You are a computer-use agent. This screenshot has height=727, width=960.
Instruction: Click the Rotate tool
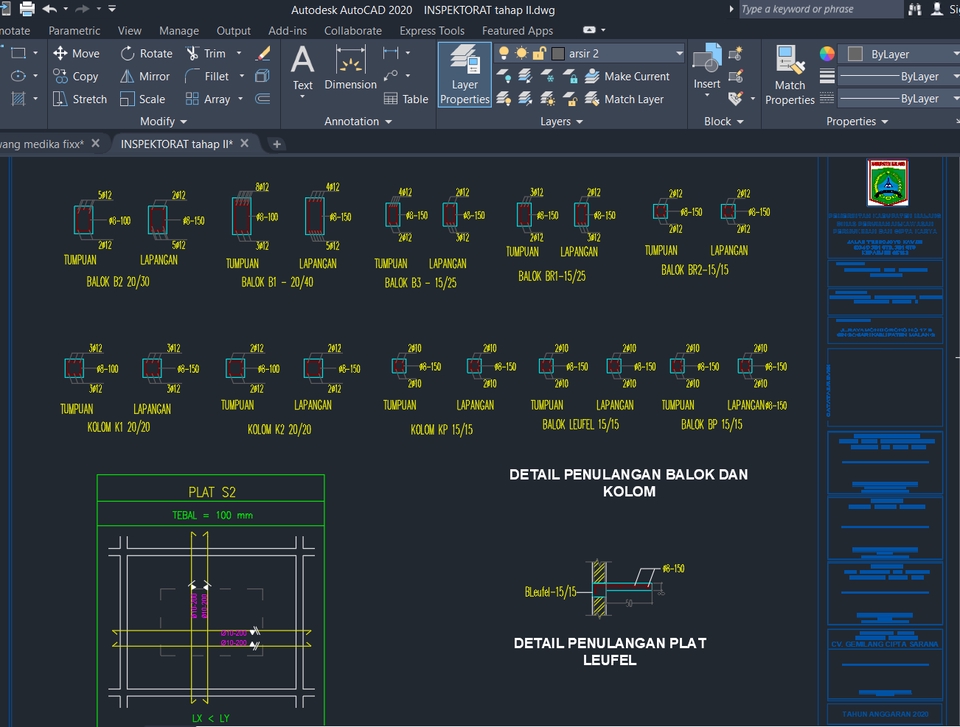(146, 53)
